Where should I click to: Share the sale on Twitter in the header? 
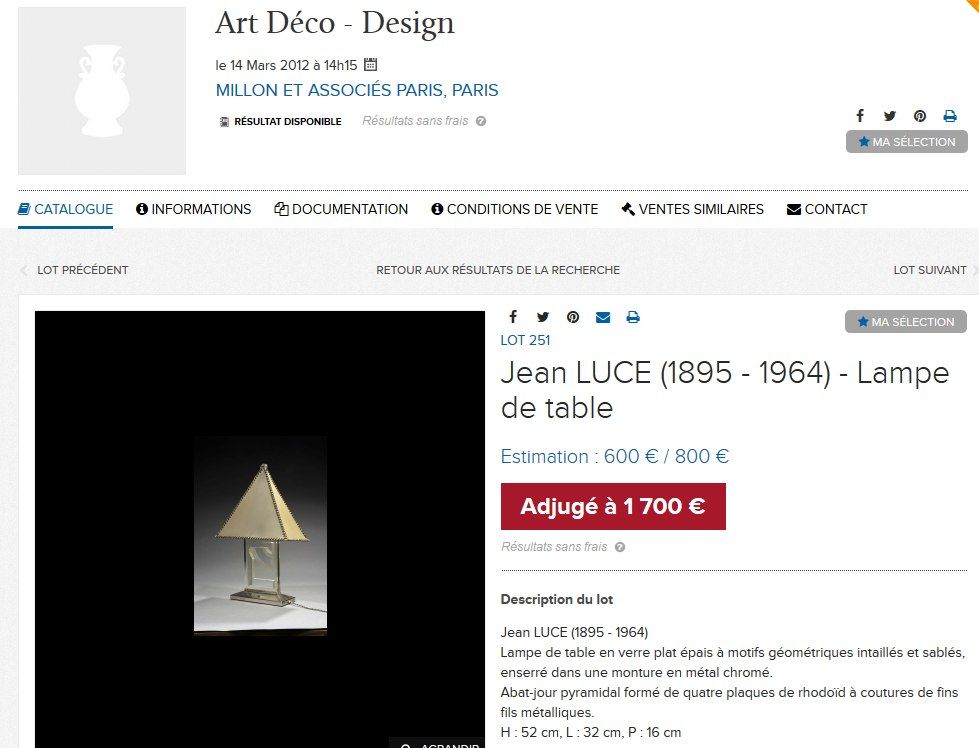[x=890, y=116]
